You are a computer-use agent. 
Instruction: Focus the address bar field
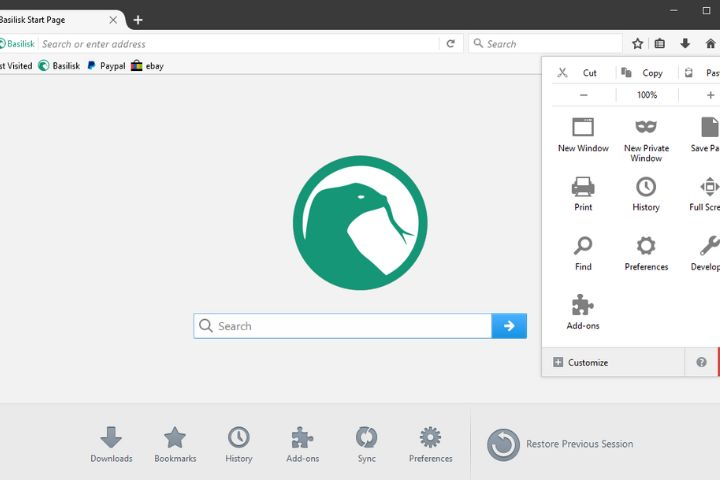pos(238,44)
